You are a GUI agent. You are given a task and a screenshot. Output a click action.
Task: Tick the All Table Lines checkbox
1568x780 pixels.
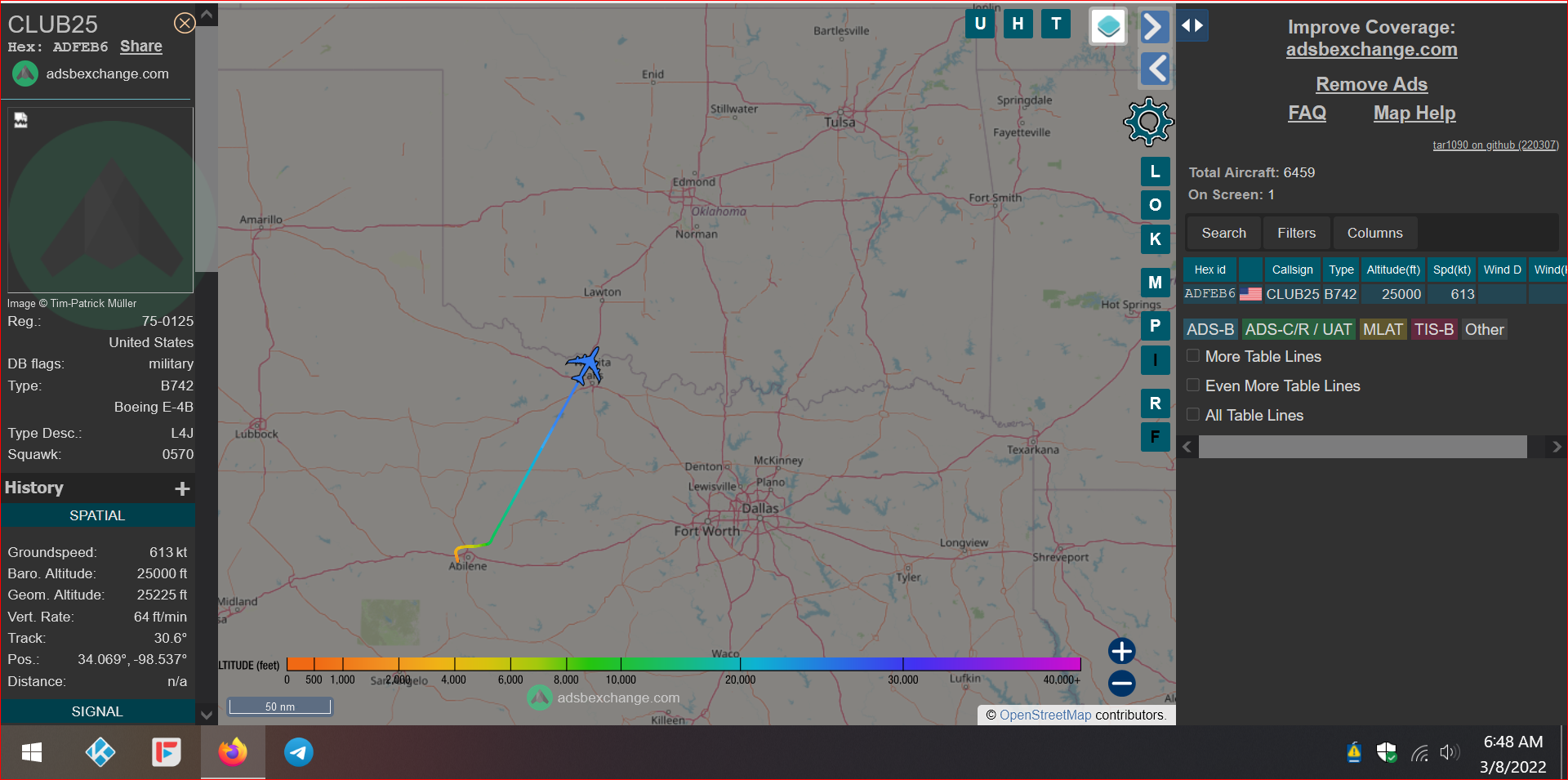(1193, 415)
